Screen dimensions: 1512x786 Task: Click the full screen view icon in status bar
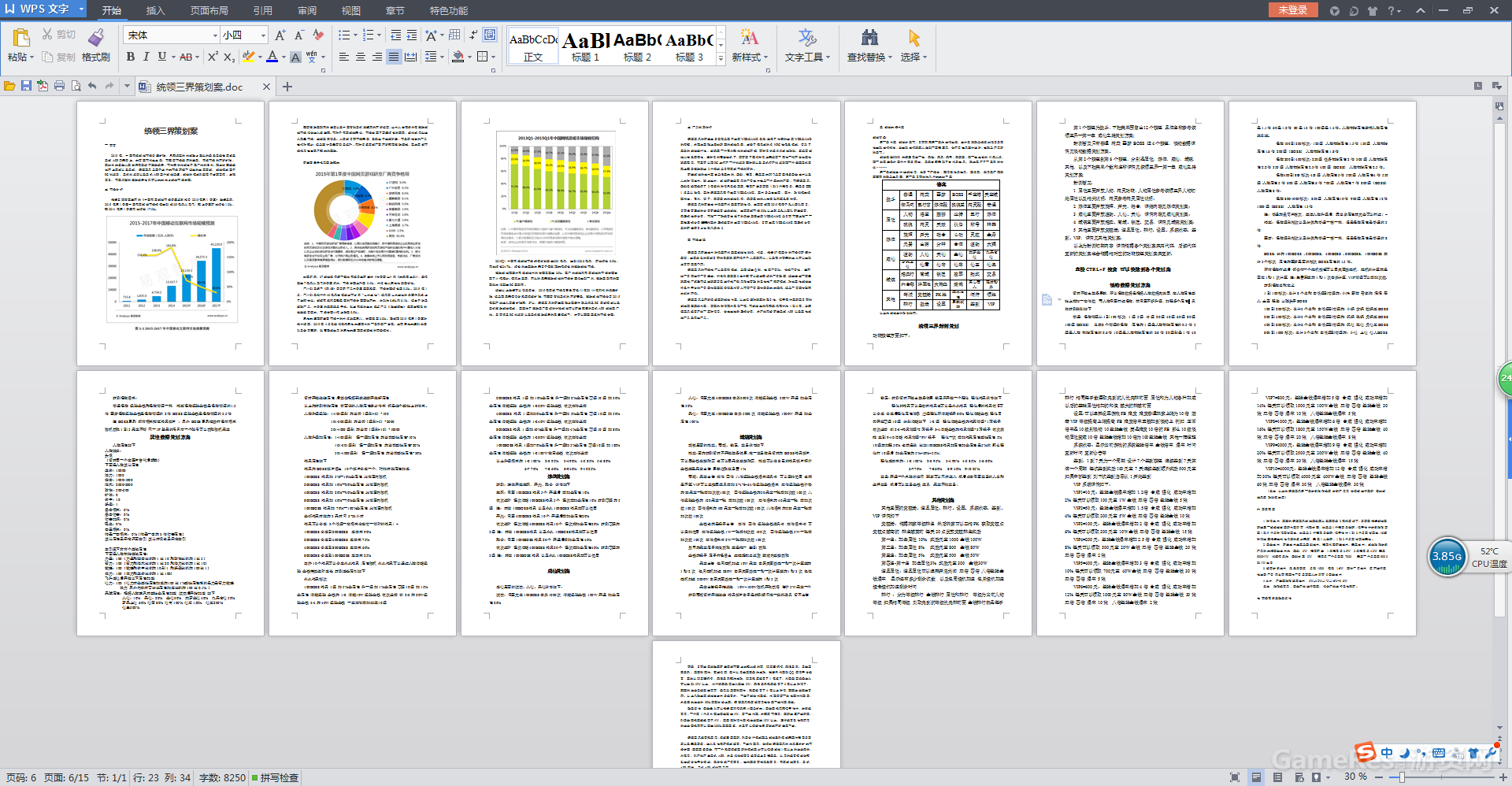[x=1235, y=777]
